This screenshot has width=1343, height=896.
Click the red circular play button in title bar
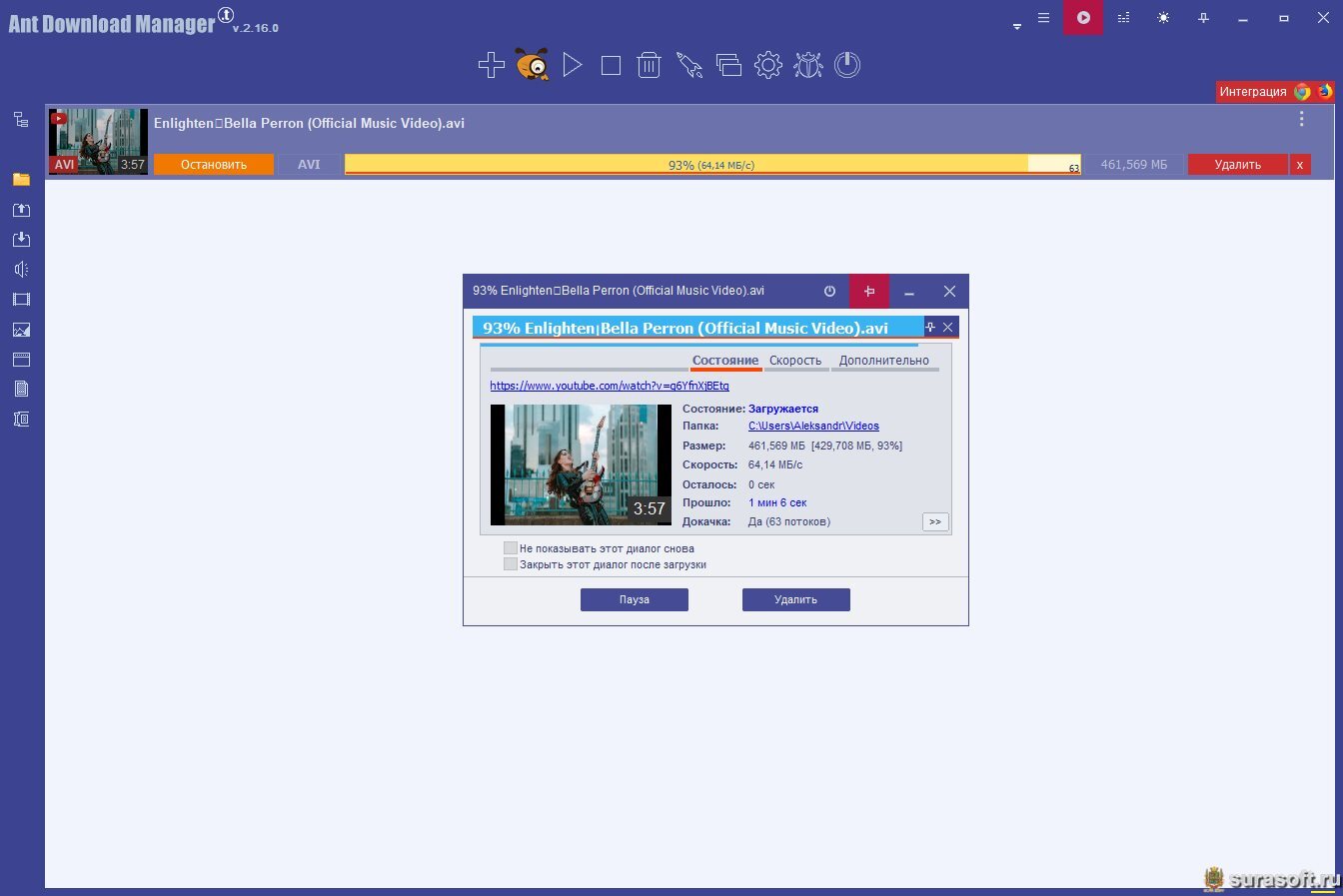1083,18
